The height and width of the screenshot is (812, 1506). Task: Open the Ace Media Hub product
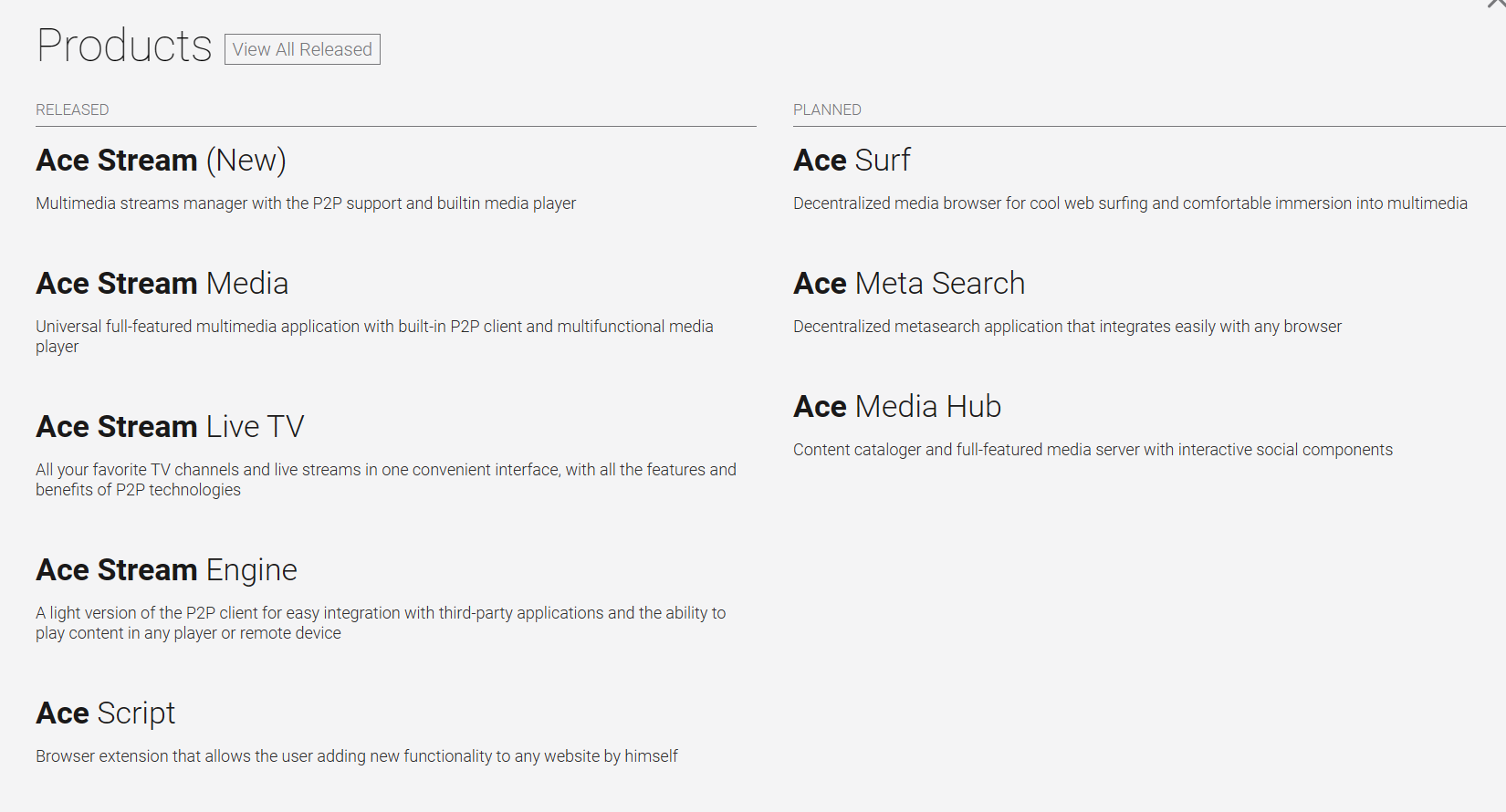(896, 407)
